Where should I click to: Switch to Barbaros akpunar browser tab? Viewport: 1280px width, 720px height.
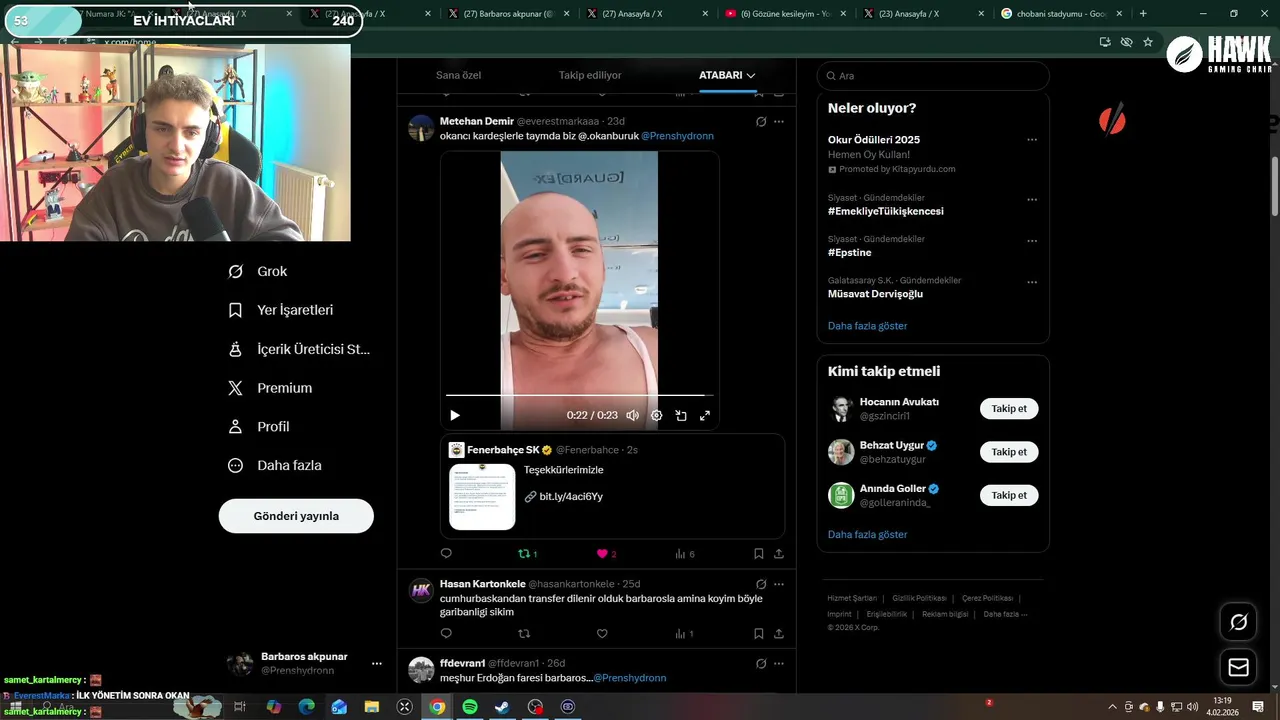tap(507, 14)
